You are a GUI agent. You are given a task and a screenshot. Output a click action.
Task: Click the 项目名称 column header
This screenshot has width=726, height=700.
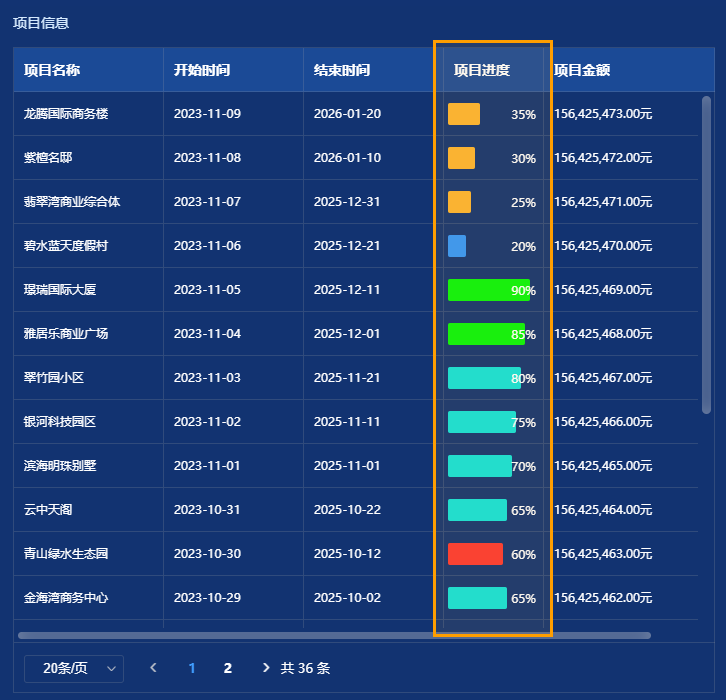(52, 70)
